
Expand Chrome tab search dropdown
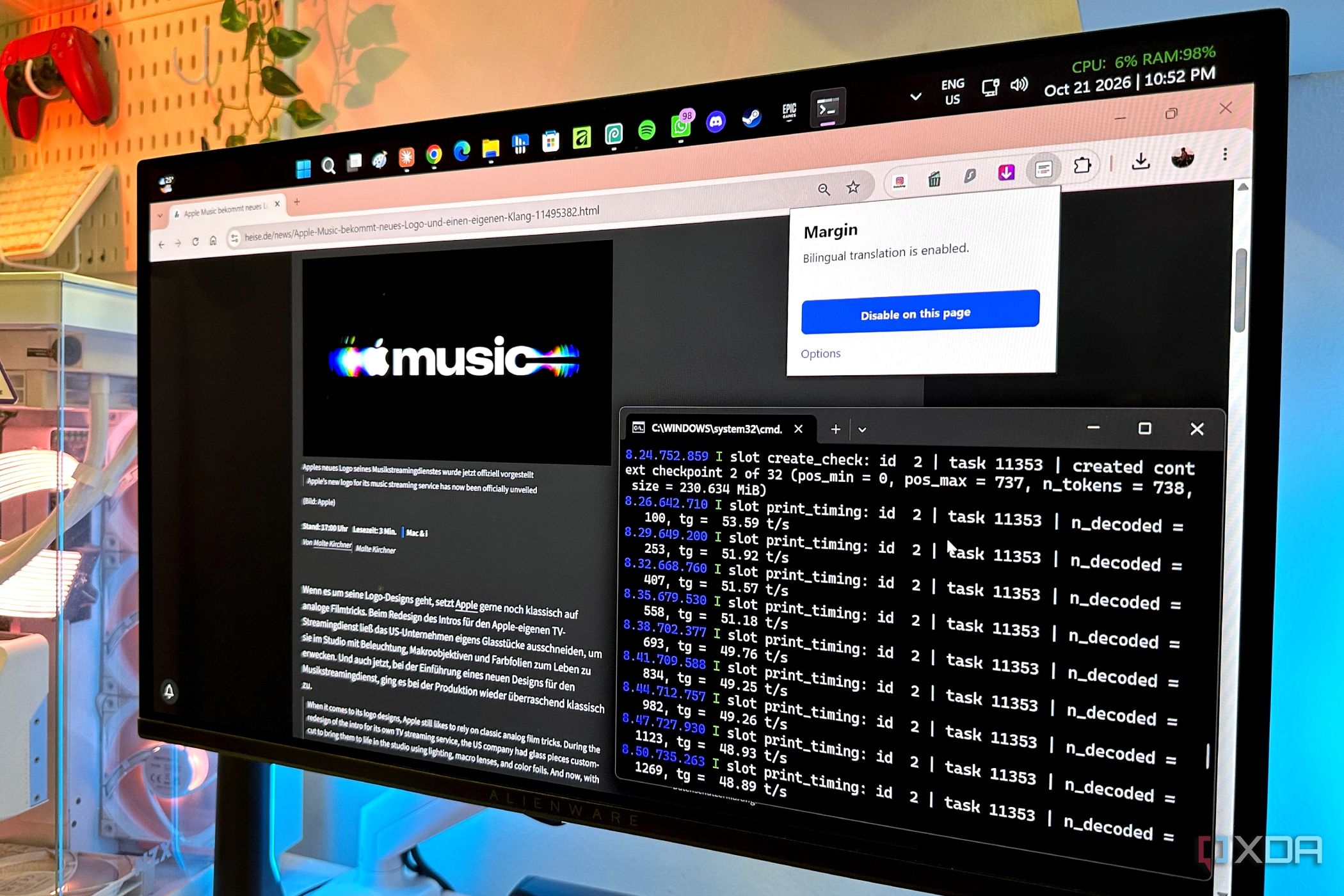[x=160, y=216]
